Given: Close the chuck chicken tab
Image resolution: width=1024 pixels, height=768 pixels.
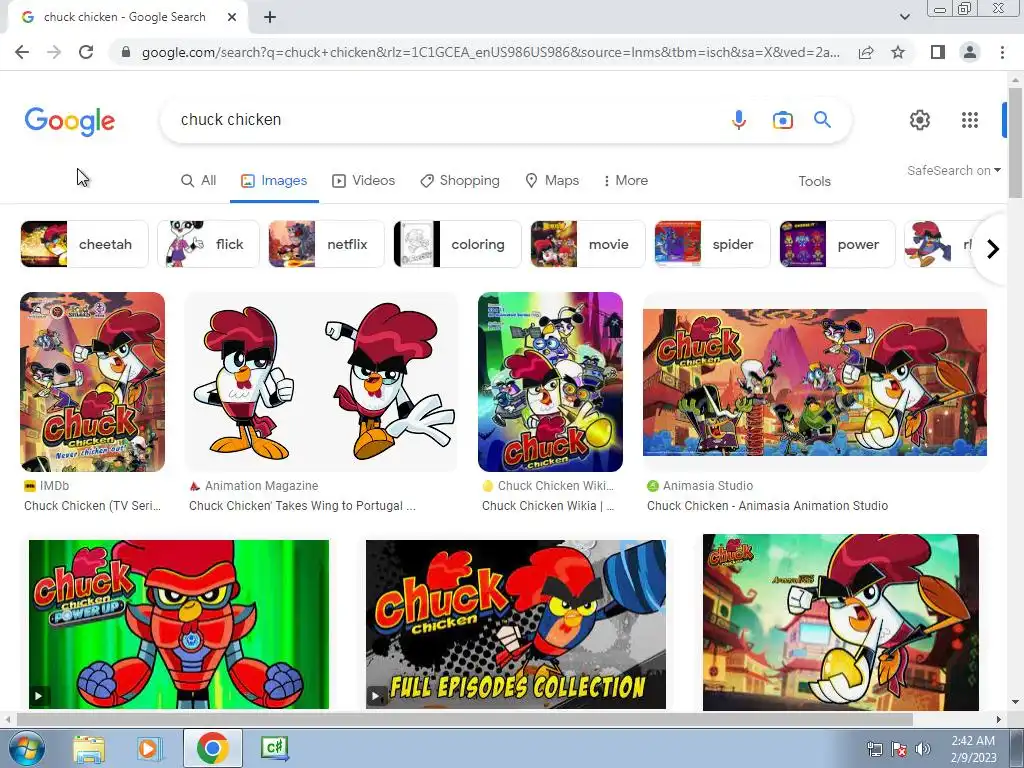Looking at the screenshot, I should click(x=232, y=18).
